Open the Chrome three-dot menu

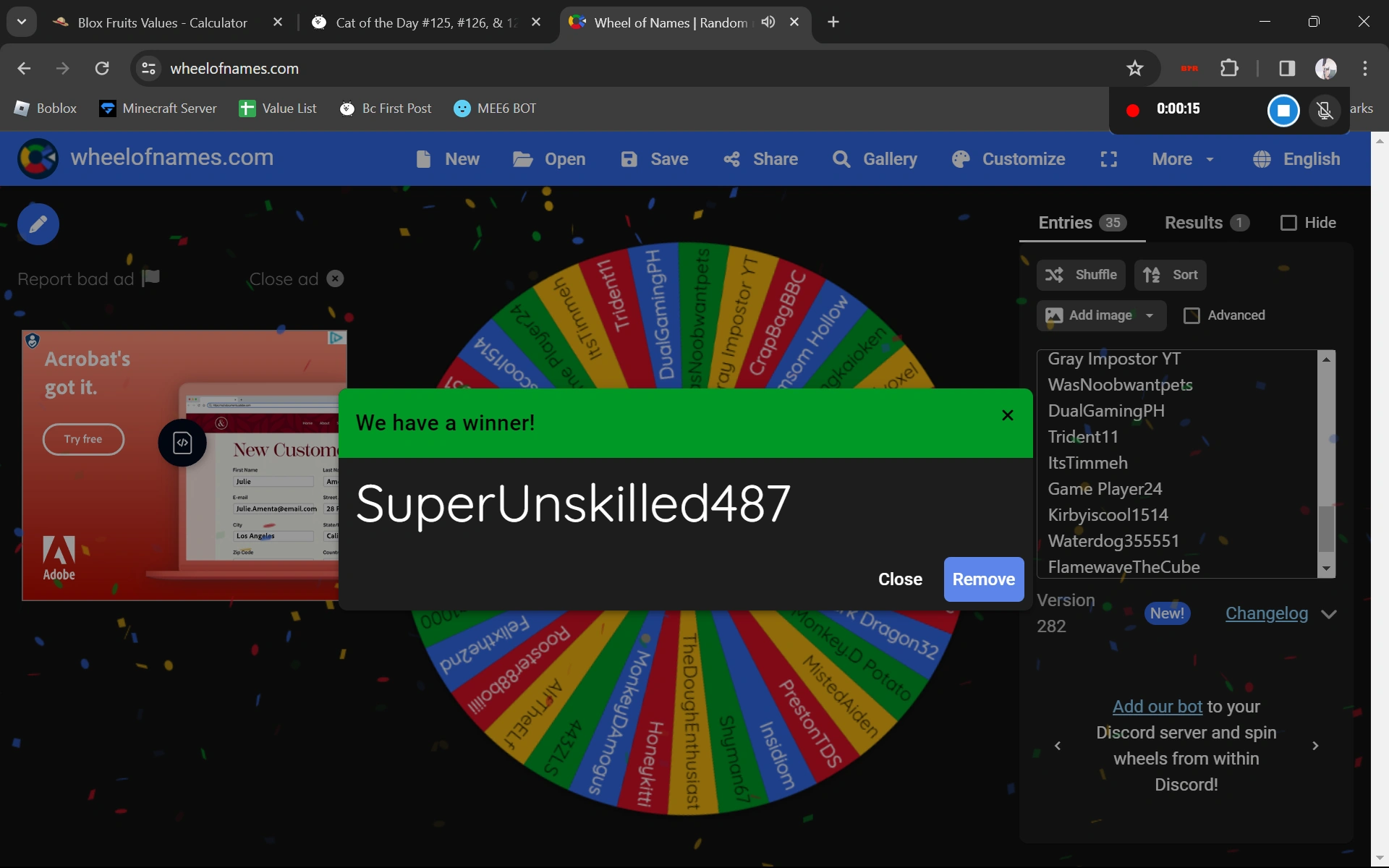pos(1365,68)
